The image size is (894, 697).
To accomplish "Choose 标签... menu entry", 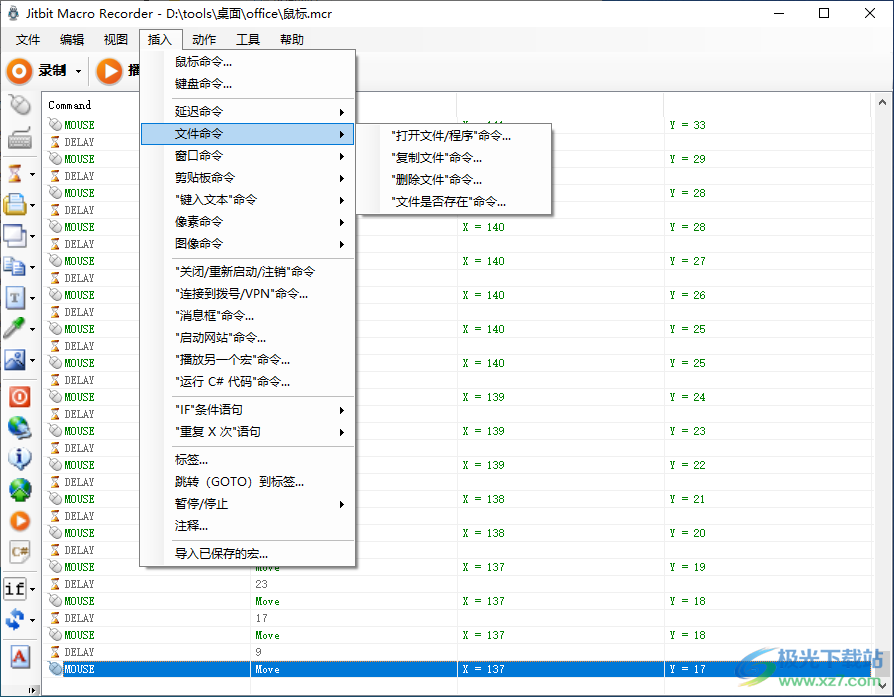I will (247, 460).
